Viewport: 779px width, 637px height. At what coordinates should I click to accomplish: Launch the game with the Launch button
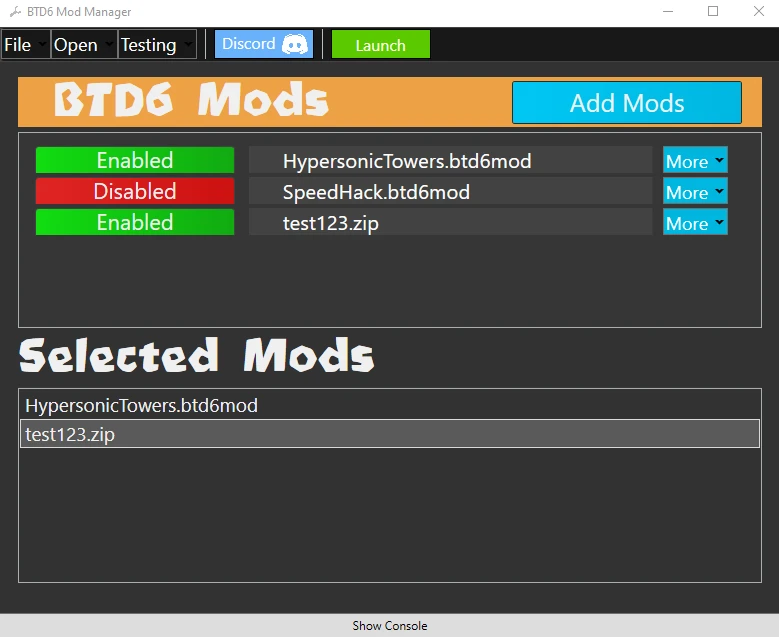(381, 45)
